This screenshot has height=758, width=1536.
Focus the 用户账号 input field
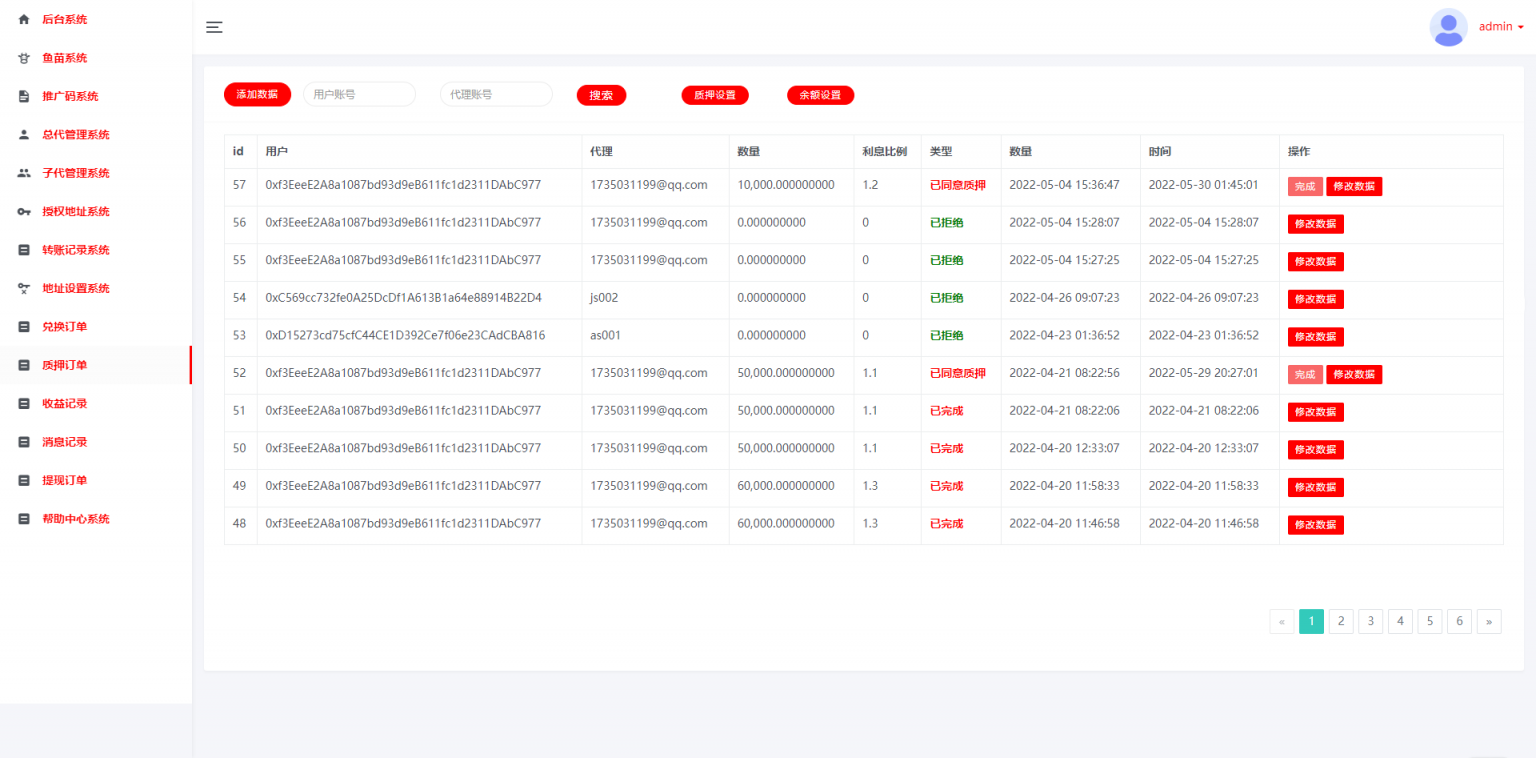click(359, 94)
